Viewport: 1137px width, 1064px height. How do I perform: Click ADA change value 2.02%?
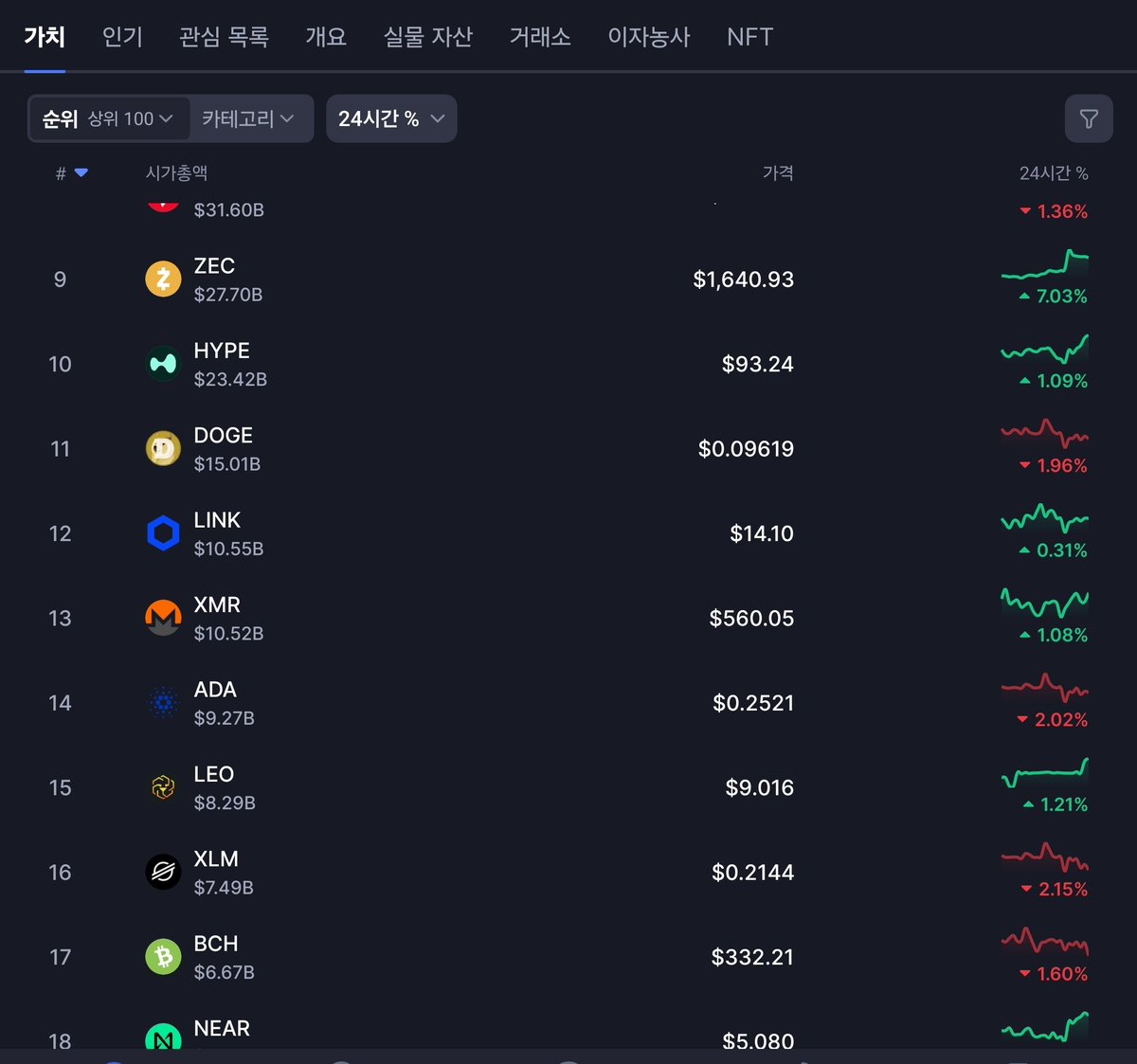pos(1061,720)
